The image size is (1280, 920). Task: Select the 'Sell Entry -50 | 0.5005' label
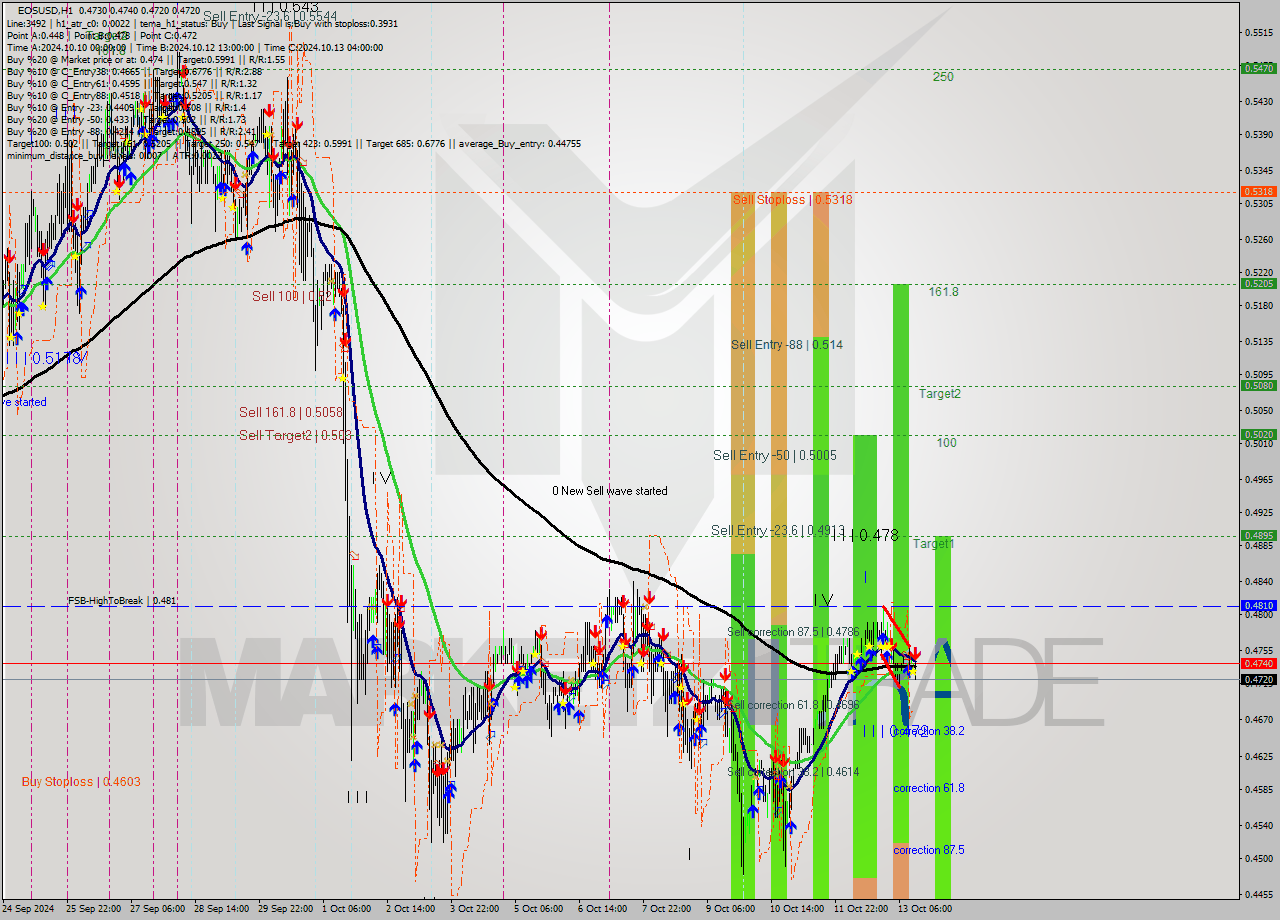tap(775, 456)
